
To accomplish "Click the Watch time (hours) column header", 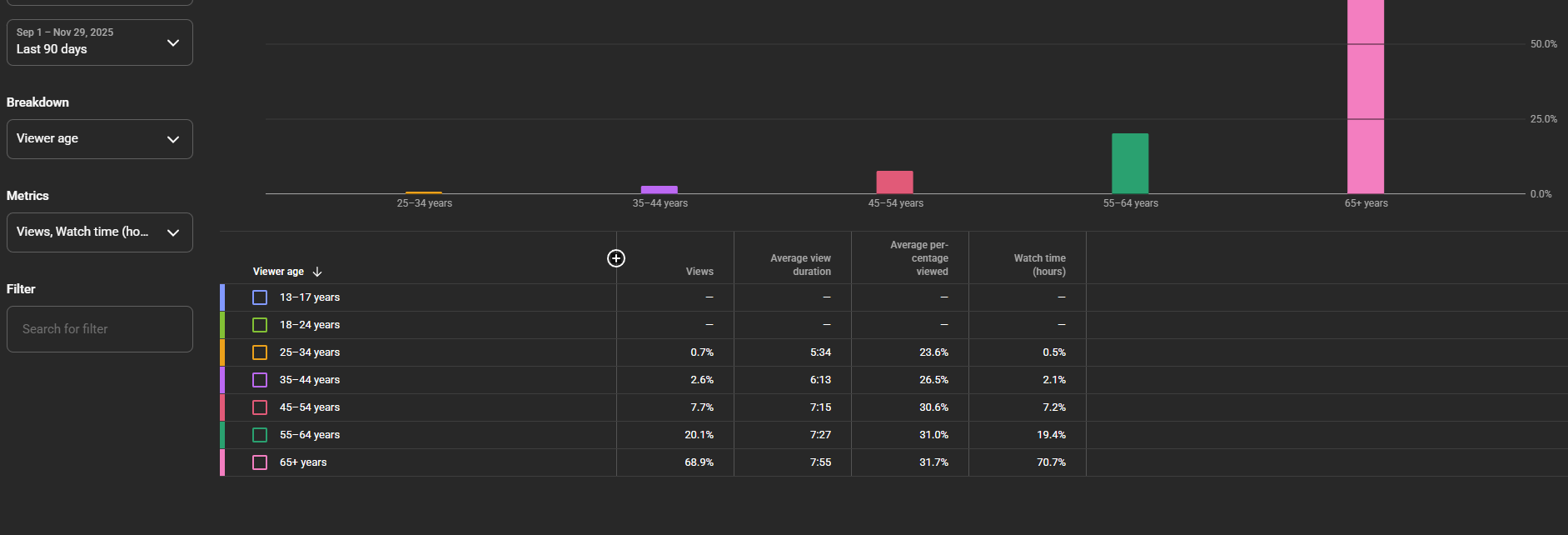I will [x=1039, y=265].
